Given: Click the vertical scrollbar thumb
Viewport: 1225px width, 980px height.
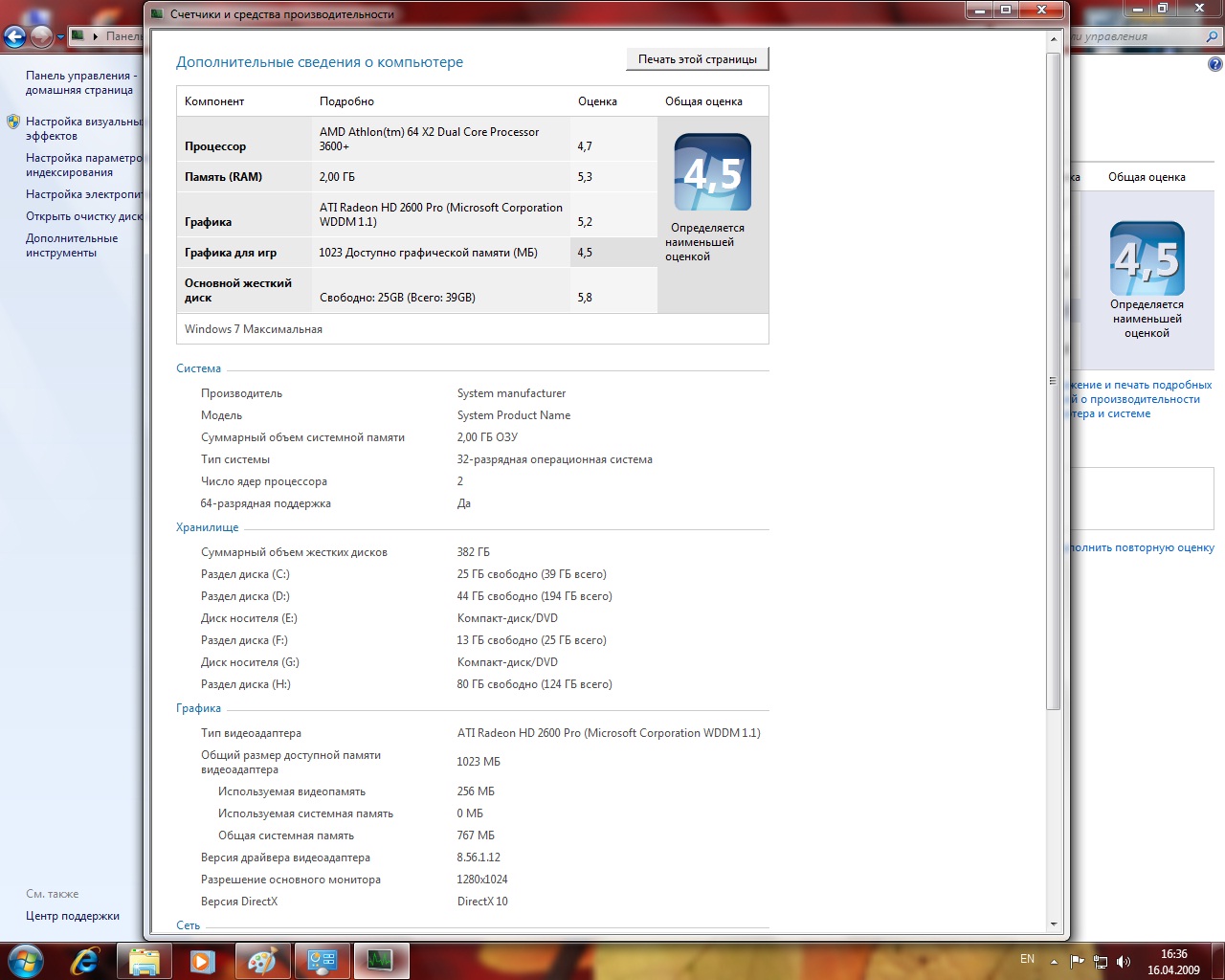Looking at the screenshot, I should point(1054,381).
